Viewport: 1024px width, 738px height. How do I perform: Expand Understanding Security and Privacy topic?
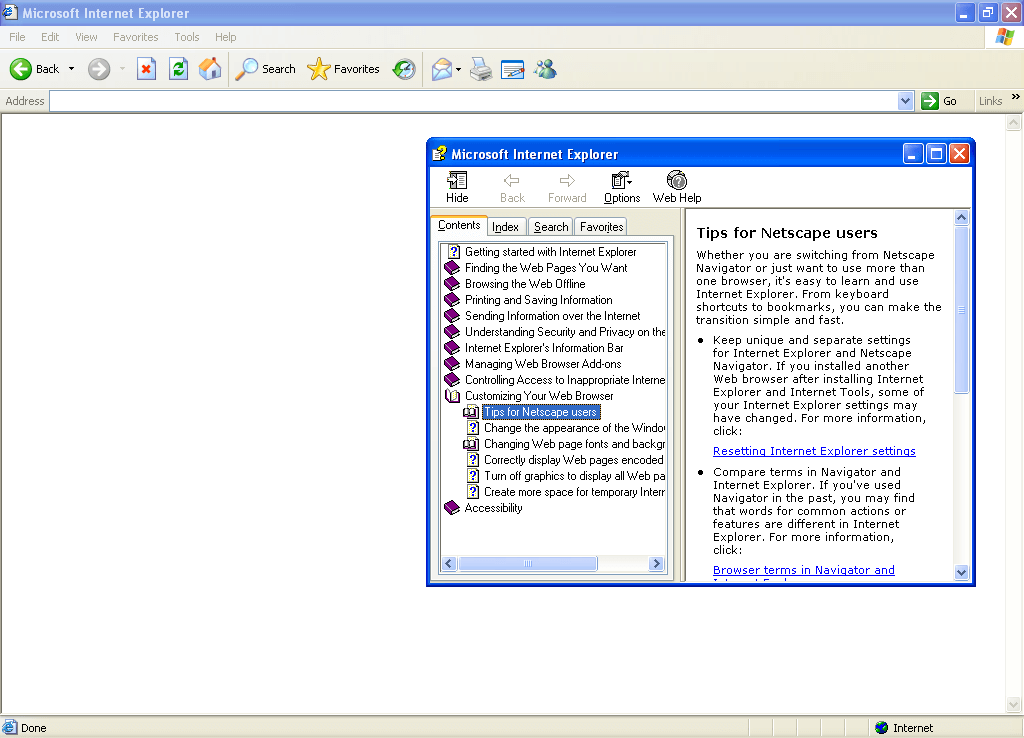tap(565, 332)
